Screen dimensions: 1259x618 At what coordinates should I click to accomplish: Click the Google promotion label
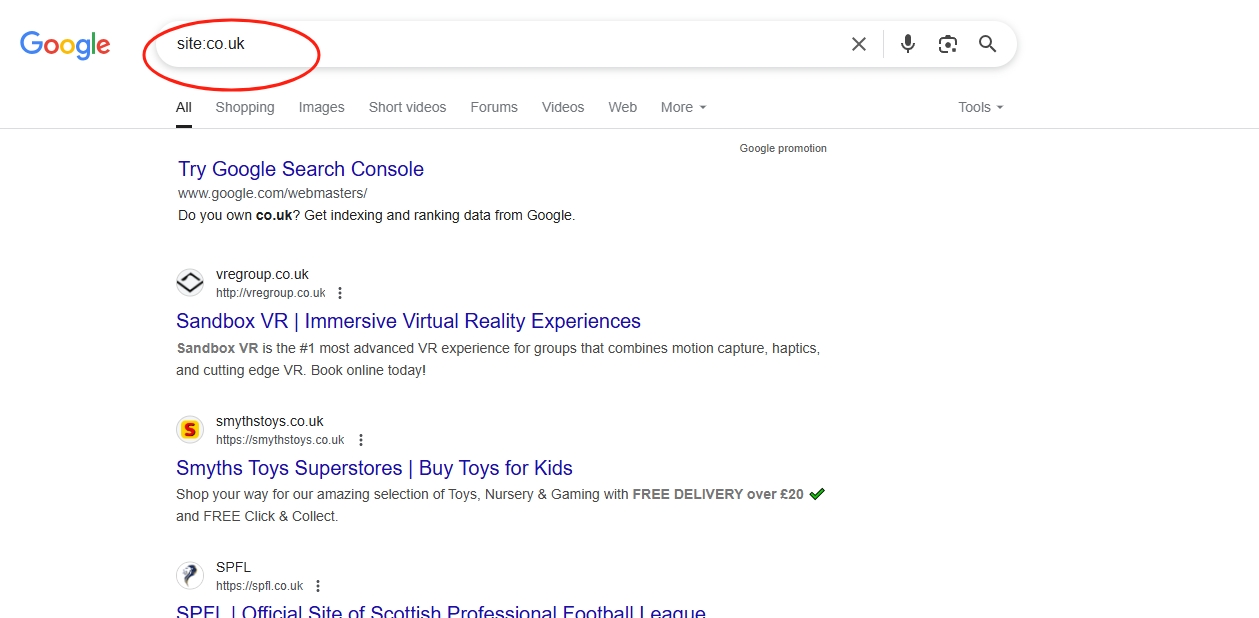coord(783,148)
